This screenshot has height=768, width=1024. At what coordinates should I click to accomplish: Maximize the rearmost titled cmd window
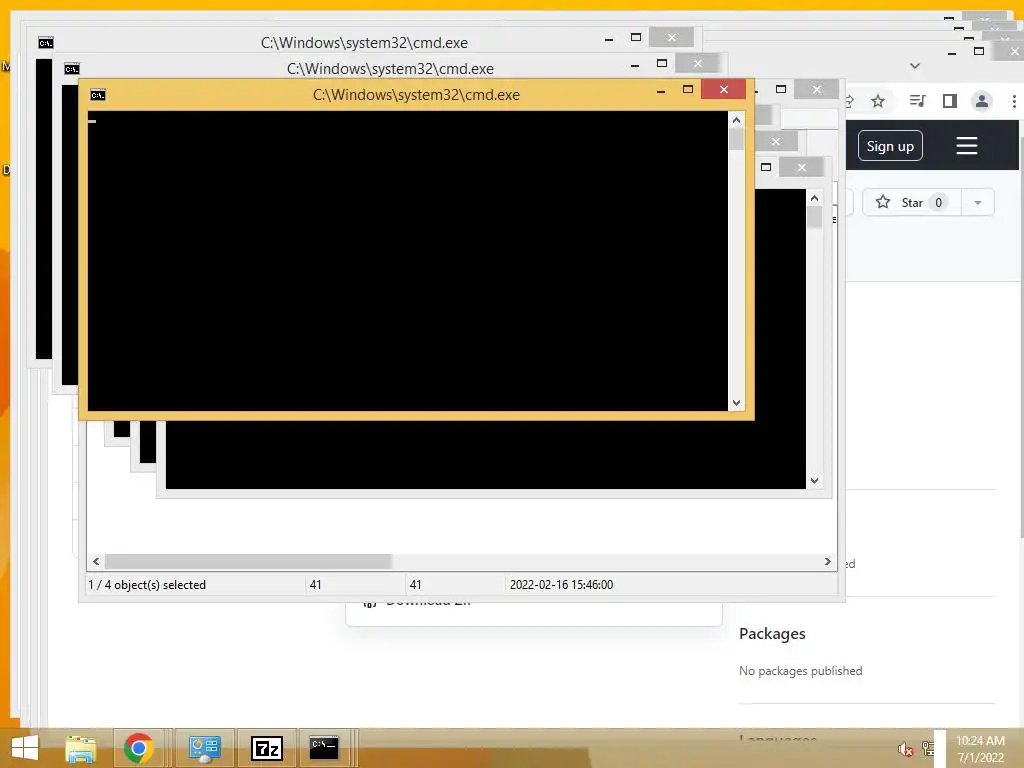[635, 37]
